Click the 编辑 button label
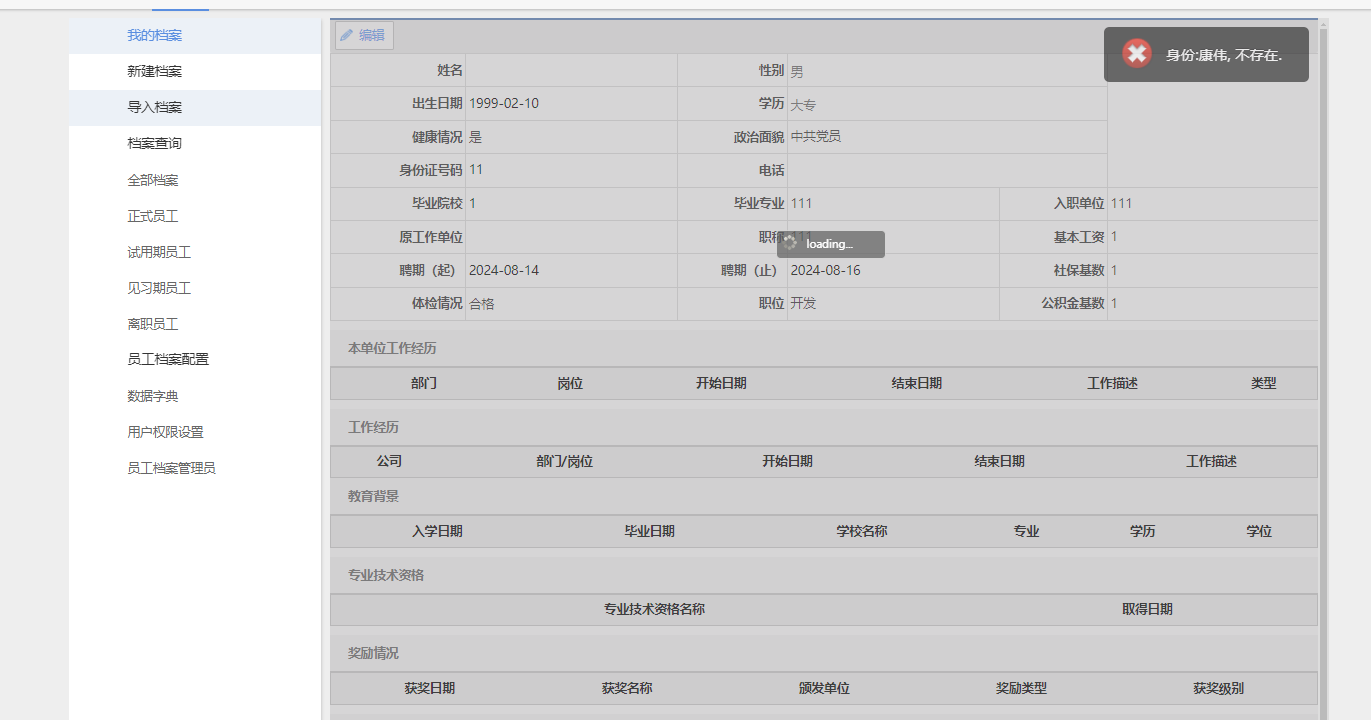 click(x=372, y=35)
